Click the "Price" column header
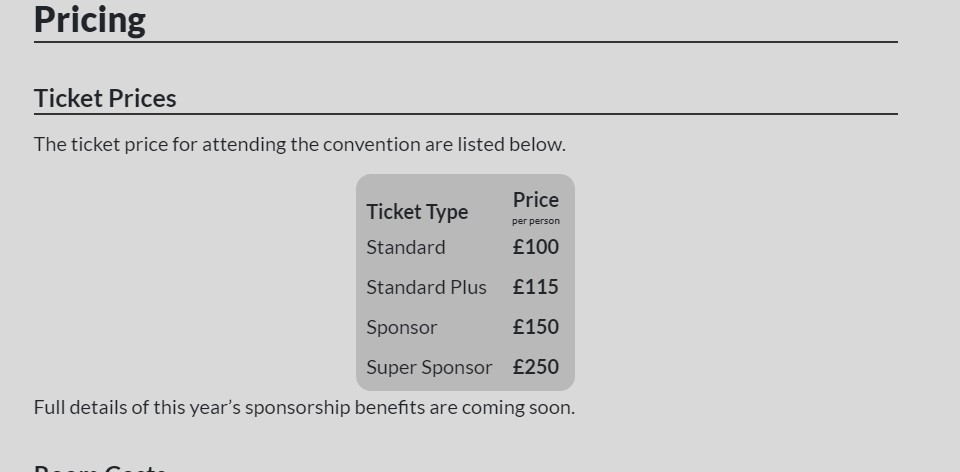 click(535, 200)
